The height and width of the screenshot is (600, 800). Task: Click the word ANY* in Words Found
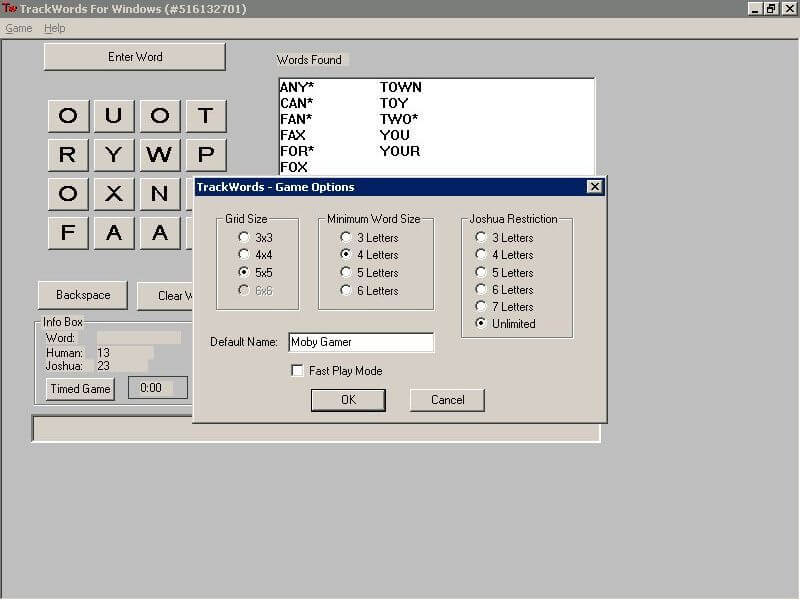(297, 87)
